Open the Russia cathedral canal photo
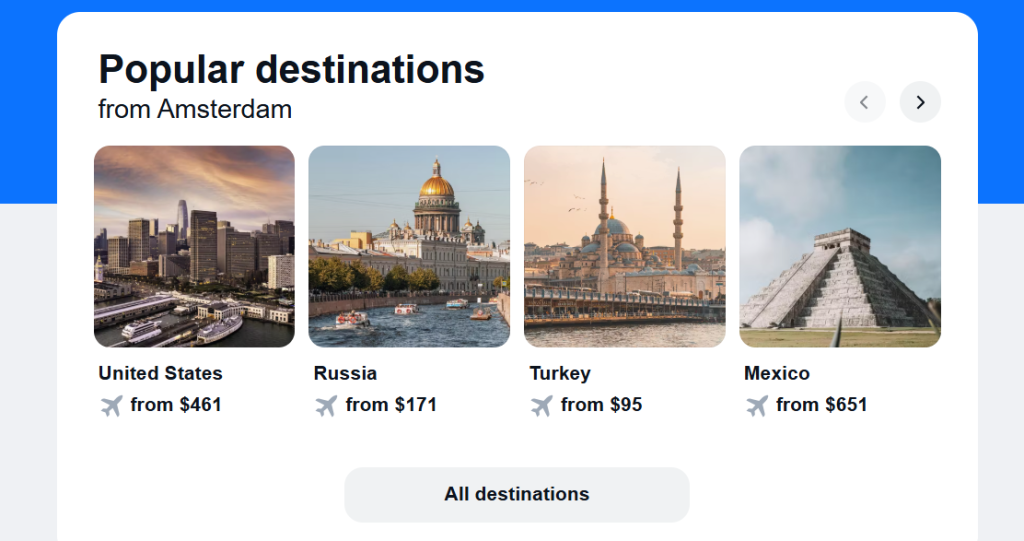 [409, 246]
